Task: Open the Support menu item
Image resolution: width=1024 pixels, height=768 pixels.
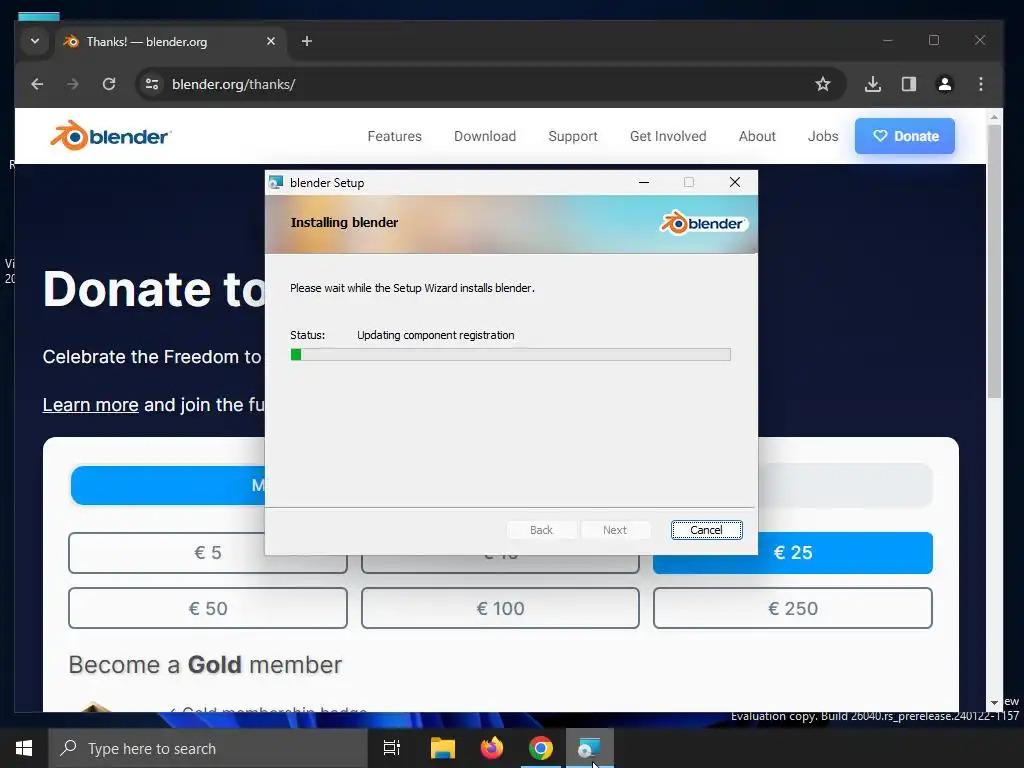Action: tap(573, 136)
